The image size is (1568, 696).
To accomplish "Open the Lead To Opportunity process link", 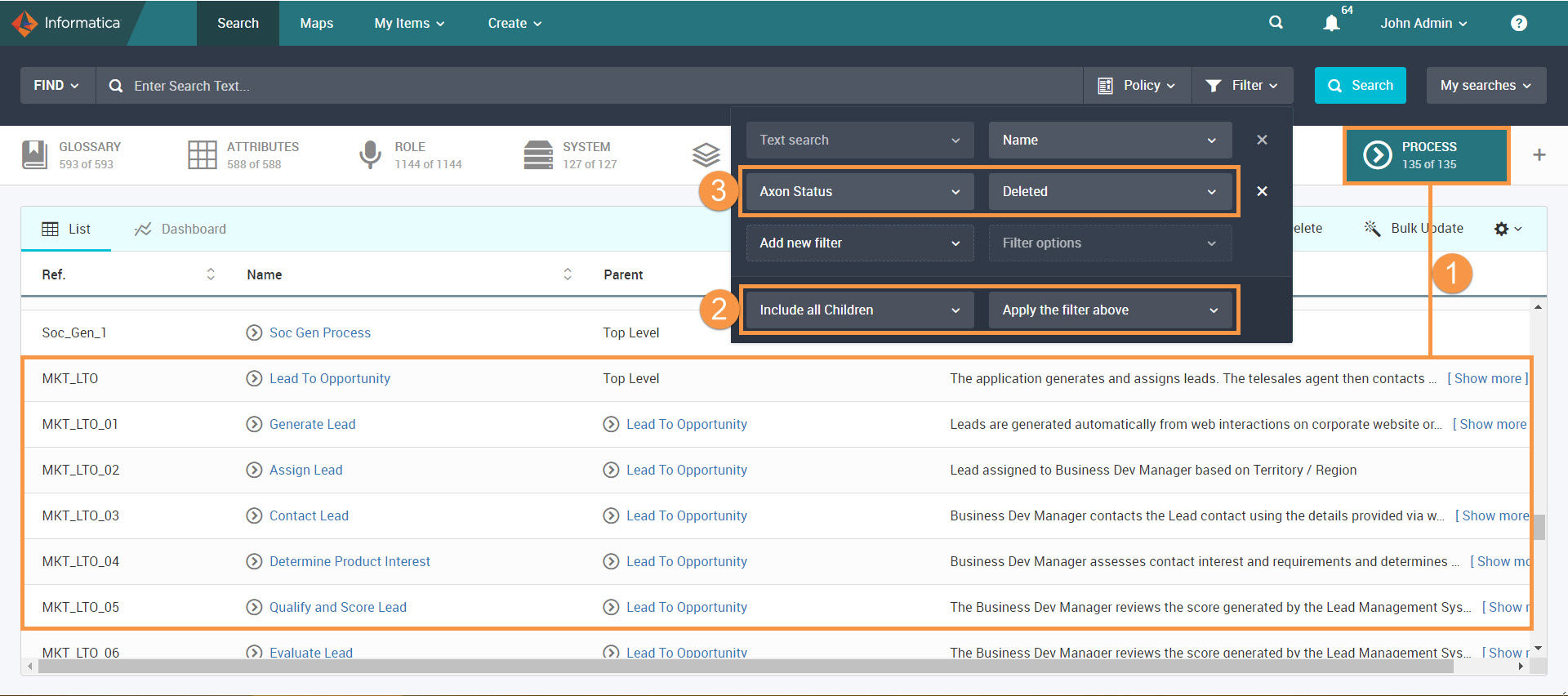I will tap(330, 378).
